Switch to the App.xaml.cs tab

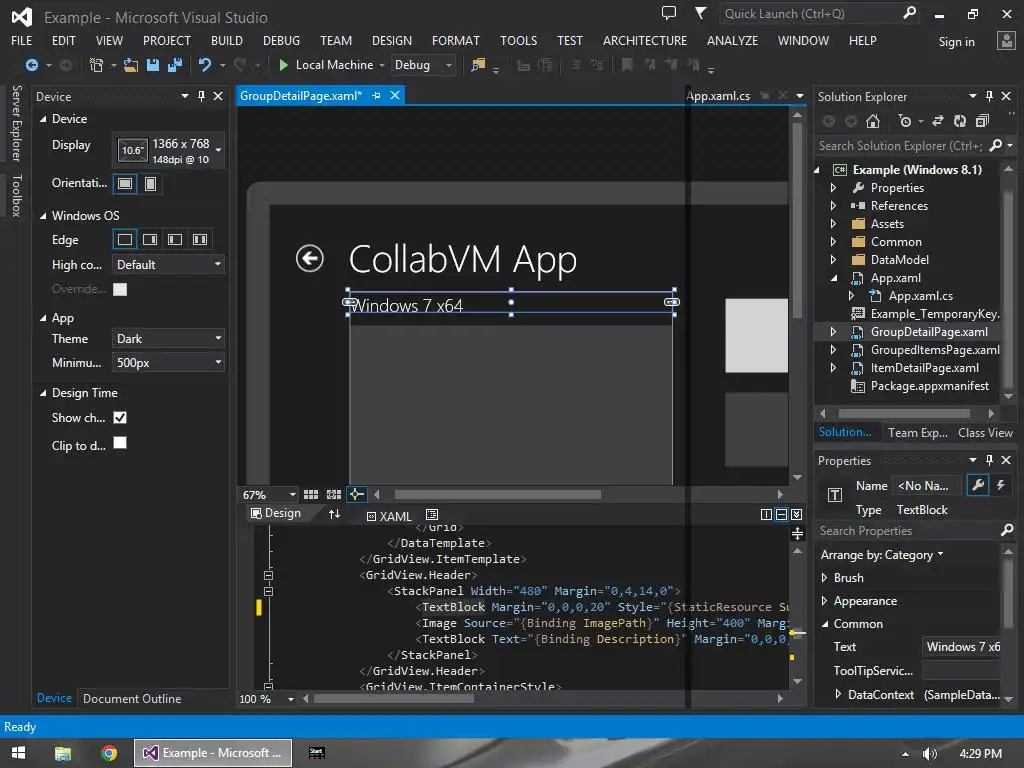click(718, 96)
